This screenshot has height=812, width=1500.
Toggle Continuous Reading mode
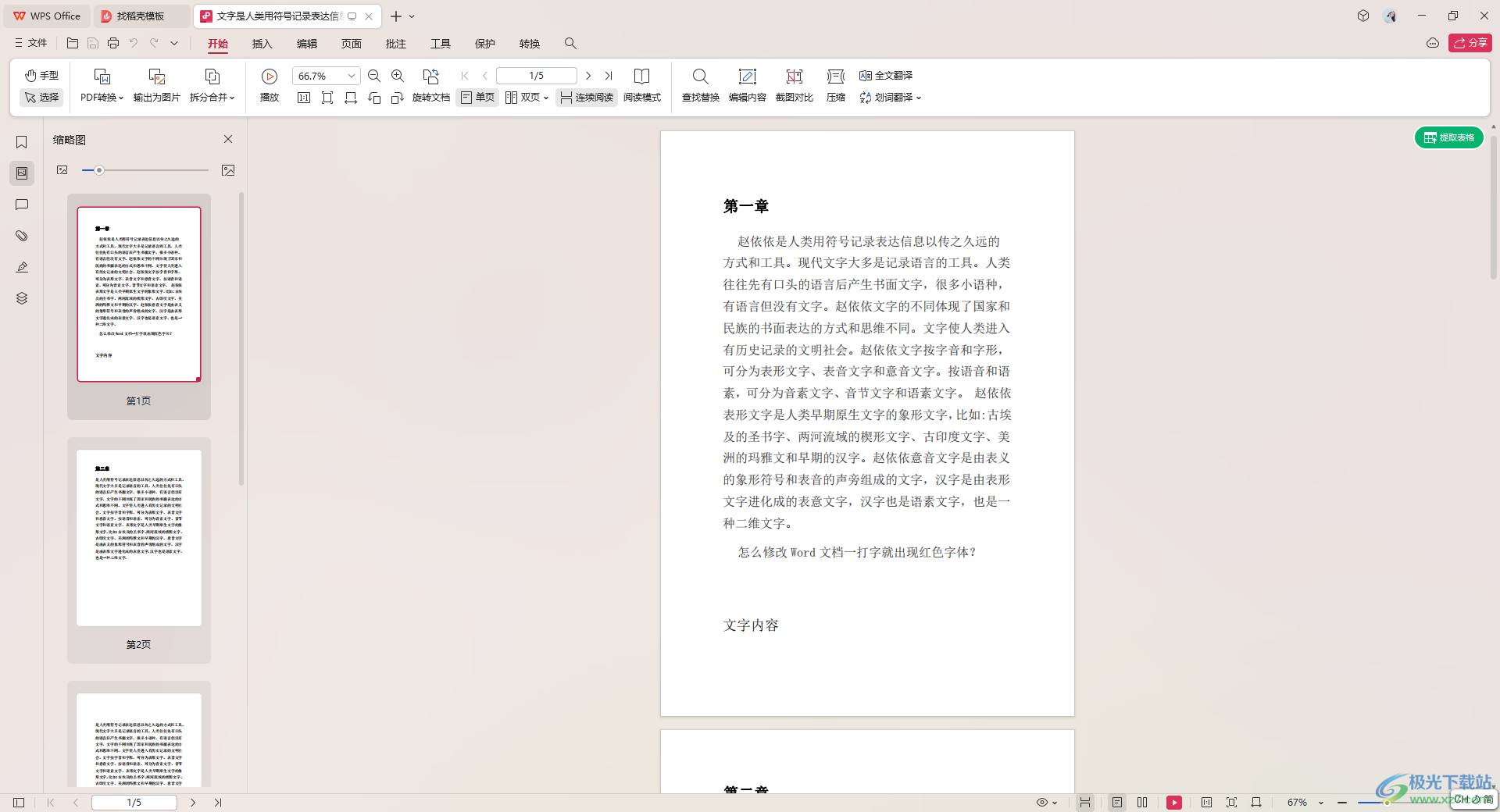pos(587,98)
